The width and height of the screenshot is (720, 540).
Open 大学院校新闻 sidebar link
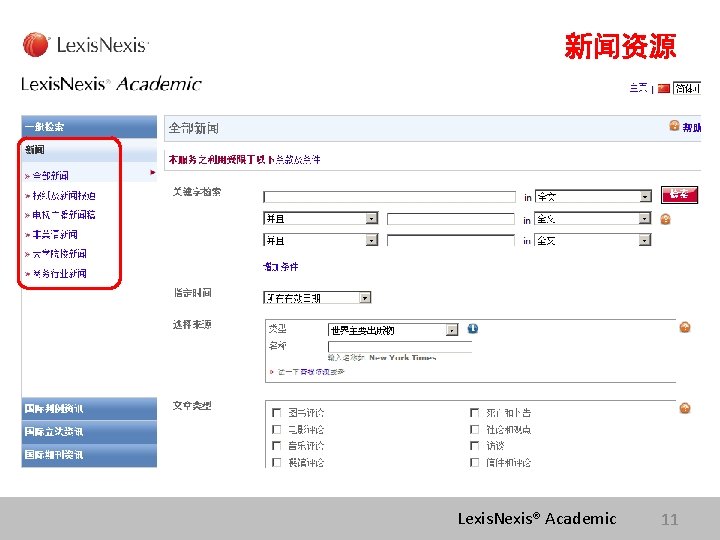pyautogui.click(x=59, y=253)
